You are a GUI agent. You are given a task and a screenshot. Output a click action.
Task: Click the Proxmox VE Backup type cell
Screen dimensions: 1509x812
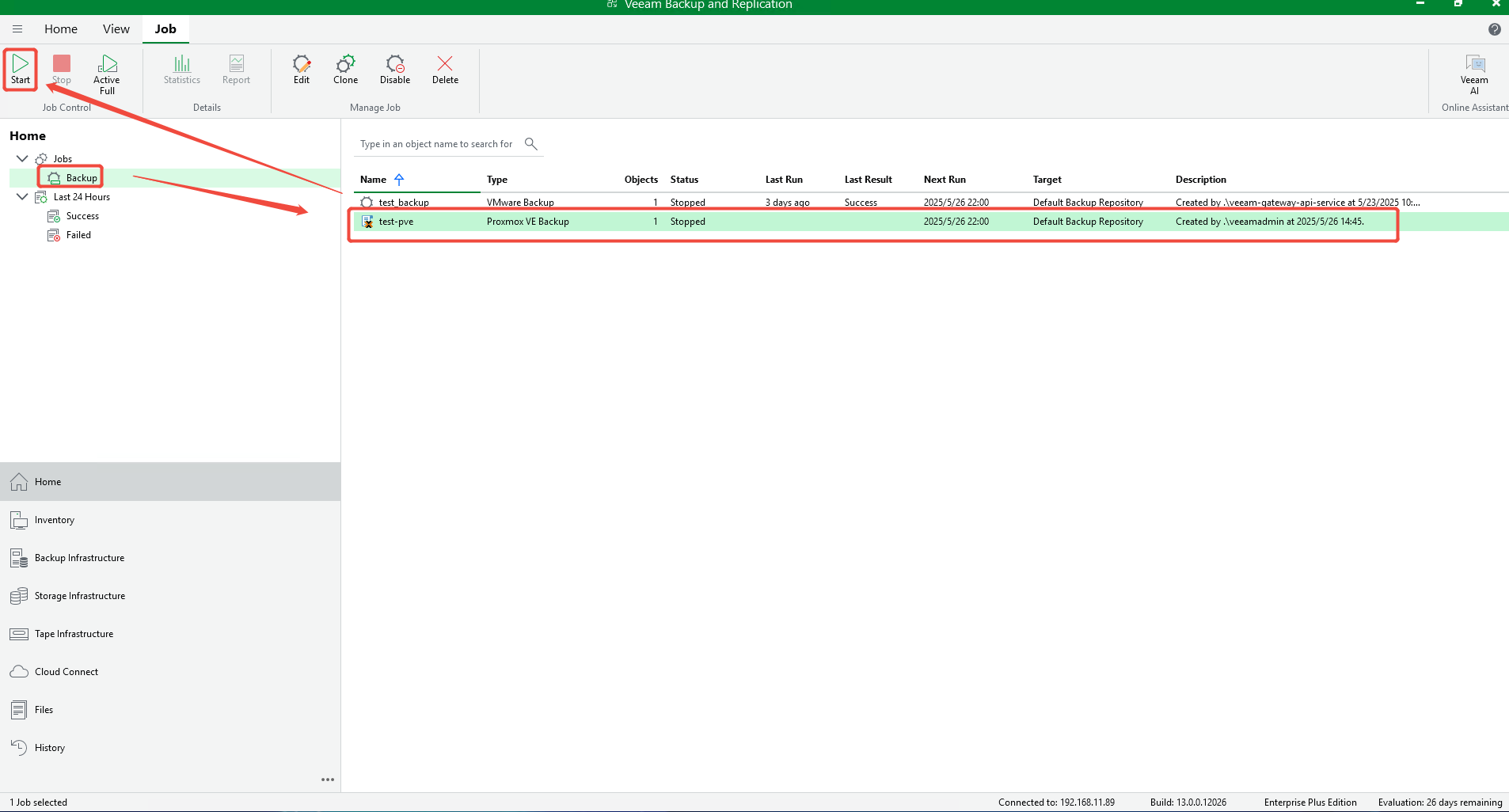tap(528, 222)
